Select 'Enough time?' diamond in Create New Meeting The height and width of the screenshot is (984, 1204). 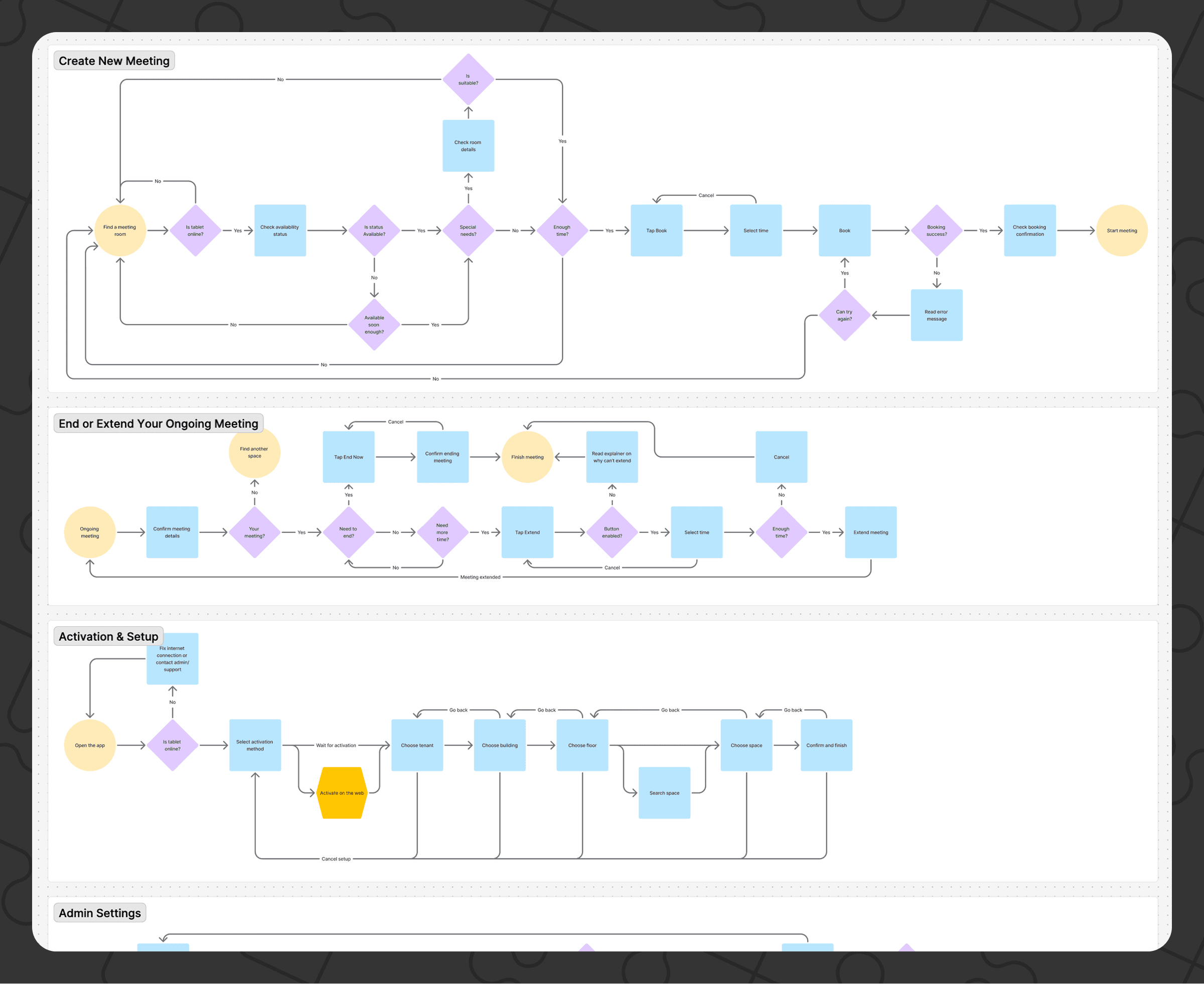pyautogui.click(x=562, y=231)
